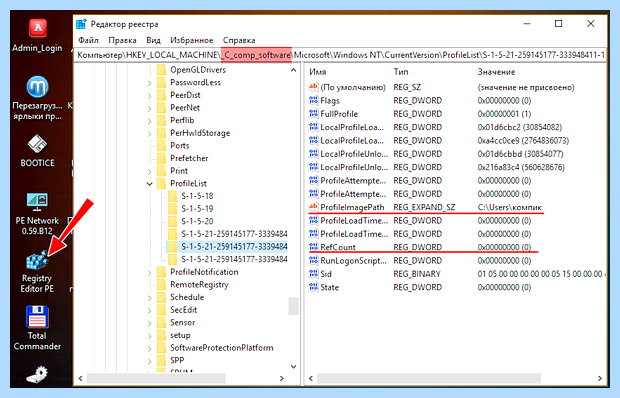The width and height of the screenshot is (620, 398).
Task: Click the (По умолчанию) string value icon
Action: click(x=313, y=87)
